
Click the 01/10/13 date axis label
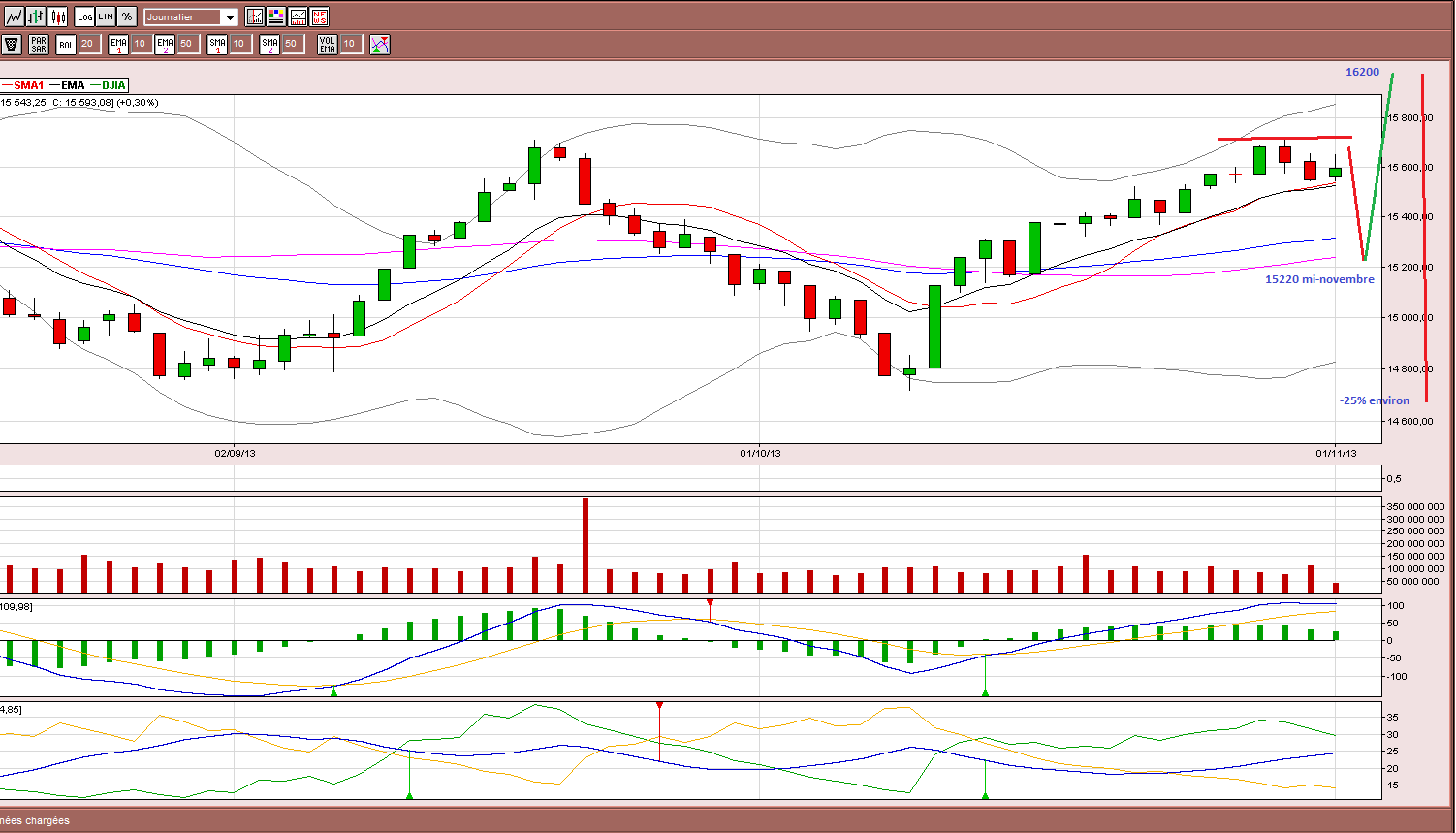click(x=760, y=453)
